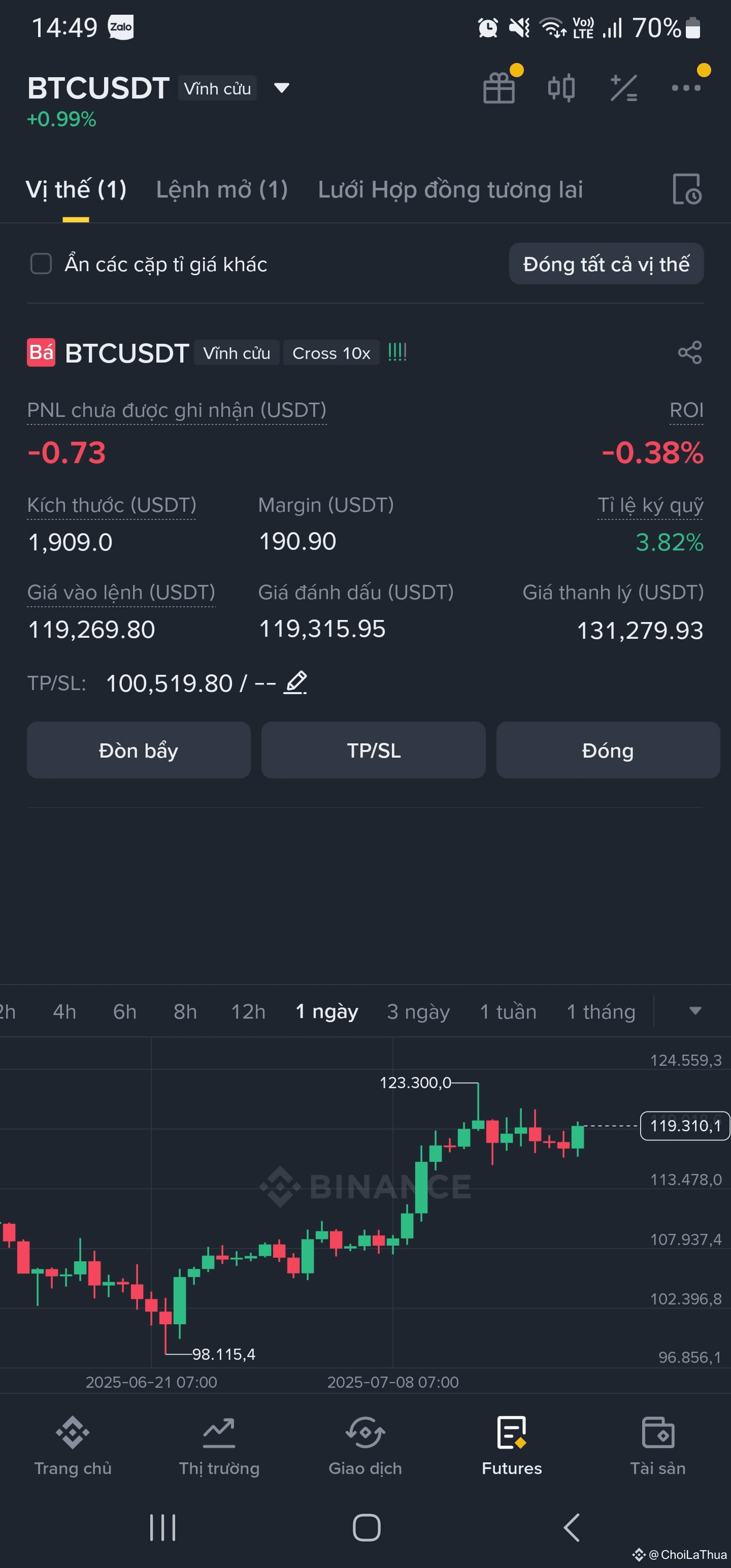Toggle the 'Ẩn các cặp tỉ giá khác' checkbox
Screen dimensions: 731x1568
tap(42, 264)
